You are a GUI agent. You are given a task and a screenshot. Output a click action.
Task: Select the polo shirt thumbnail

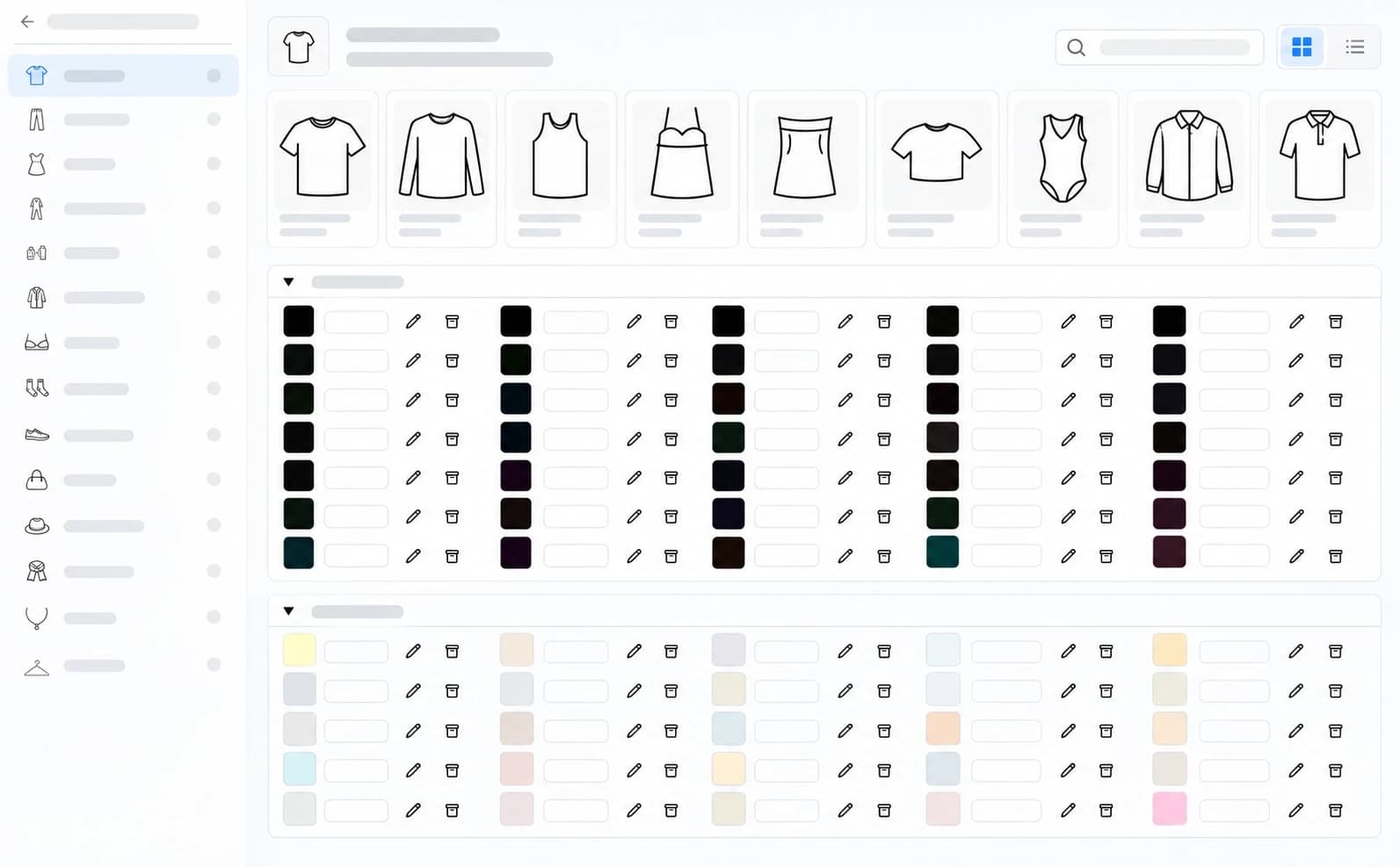[x=1319, y=169]
